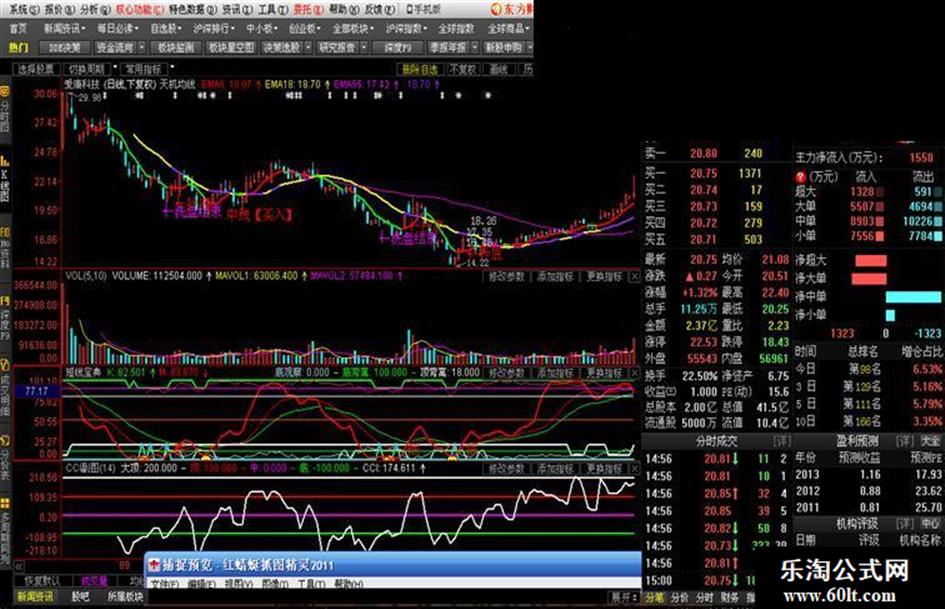Viewport: 945px width, 609px height.
Task: Click 添加指标 in VOL panel header
Action: click(555, 277)
